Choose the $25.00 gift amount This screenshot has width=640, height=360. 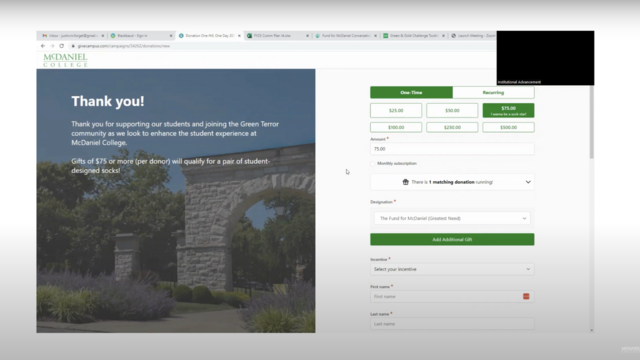(x=396, y=111)
